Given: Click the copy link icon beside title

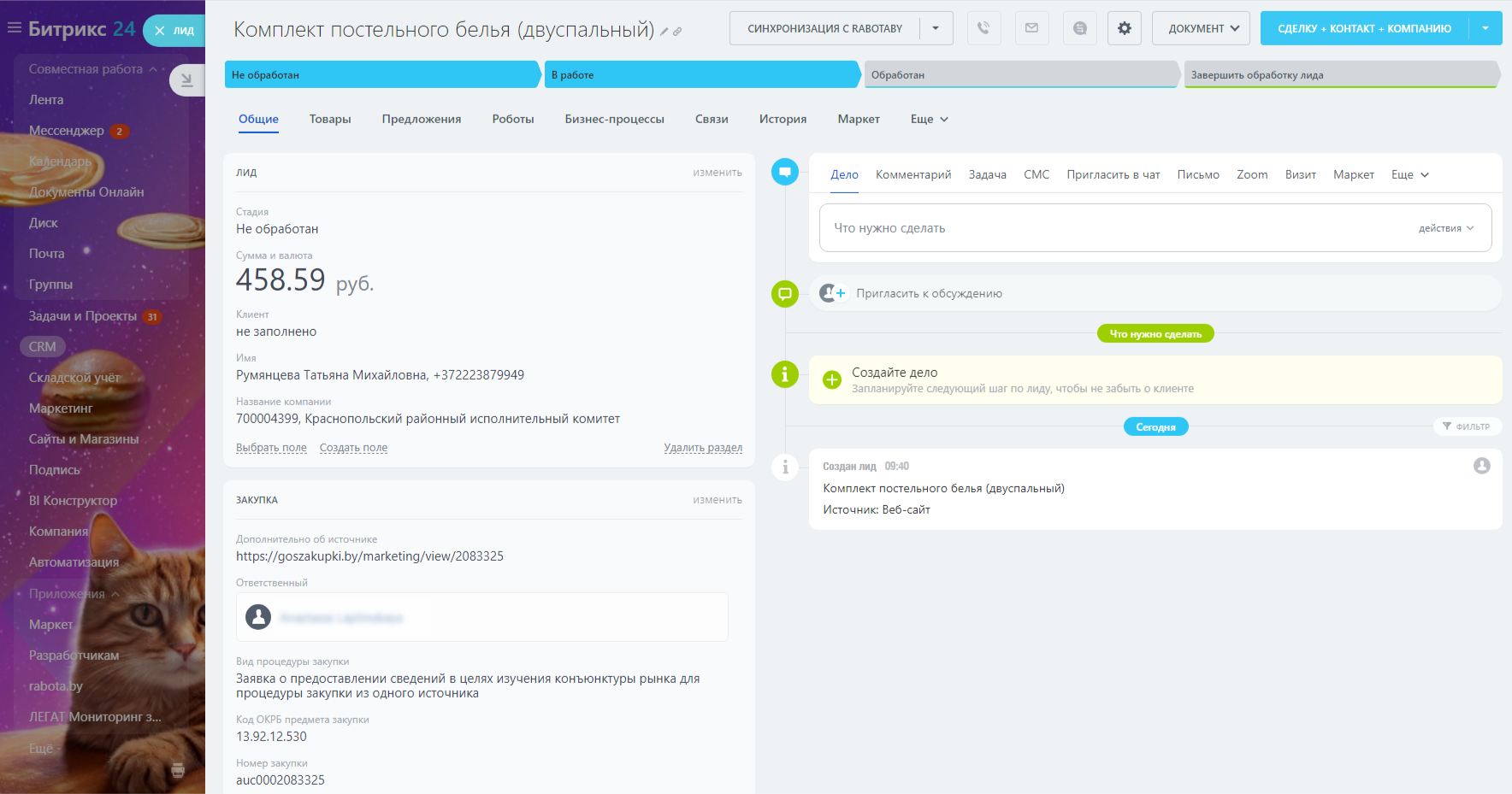Looking at the screenshot, I should pos(677,32).
